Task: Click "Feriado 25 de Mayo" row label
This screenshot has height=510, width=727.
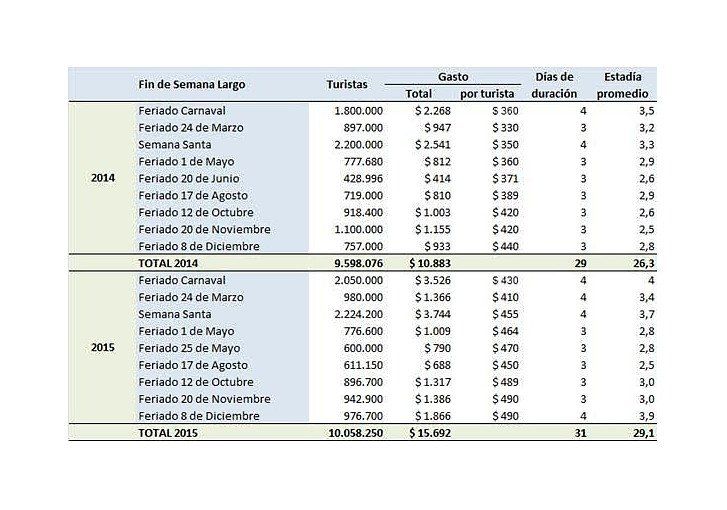Action: coord(191,348)
